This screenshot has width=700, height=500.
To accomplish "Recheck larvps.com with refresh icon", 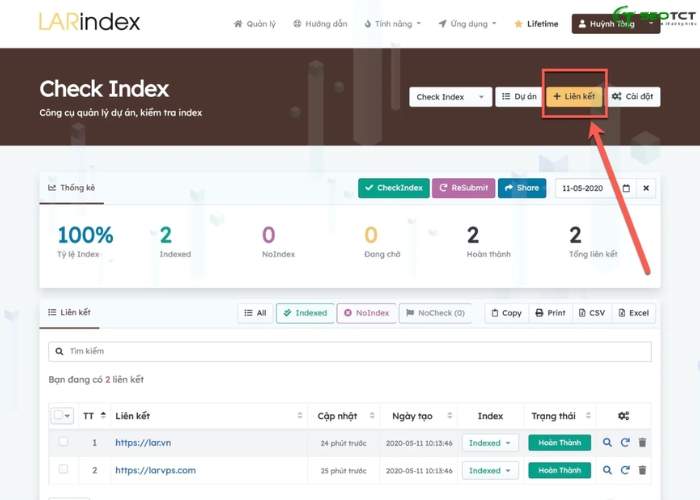I will tap(625, 470).
